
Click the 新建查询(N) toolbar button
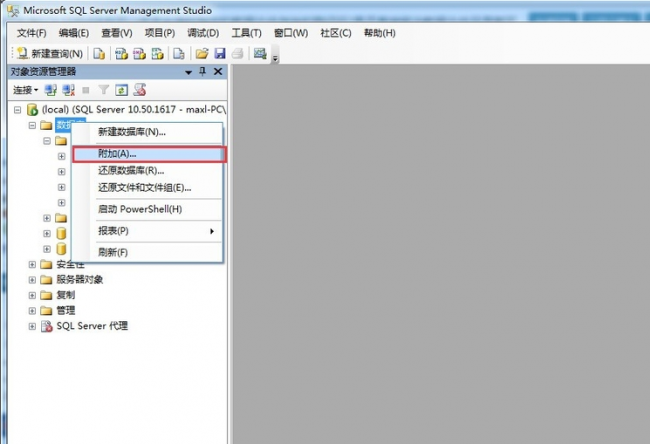[50, 54]
